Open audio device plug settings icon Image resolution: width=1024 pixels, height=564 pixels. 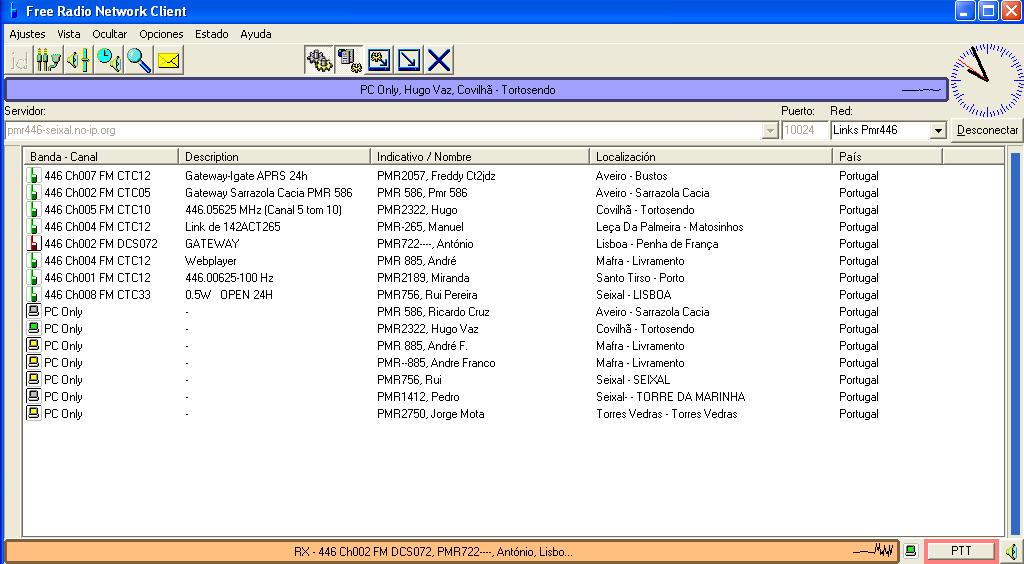(48, 61)
